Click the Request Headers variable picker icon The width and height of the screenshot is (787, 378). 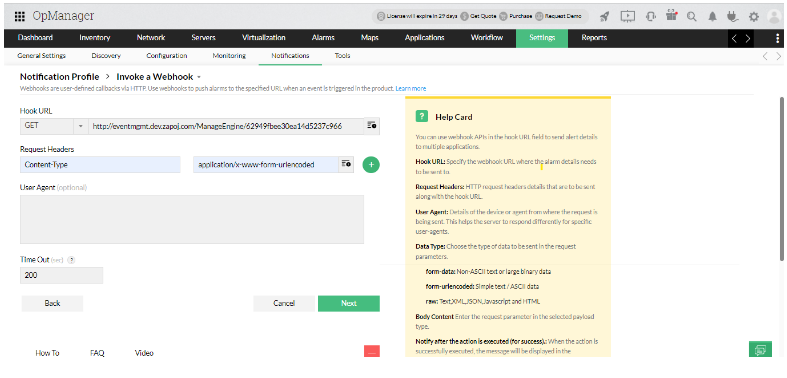coord(346,164)
